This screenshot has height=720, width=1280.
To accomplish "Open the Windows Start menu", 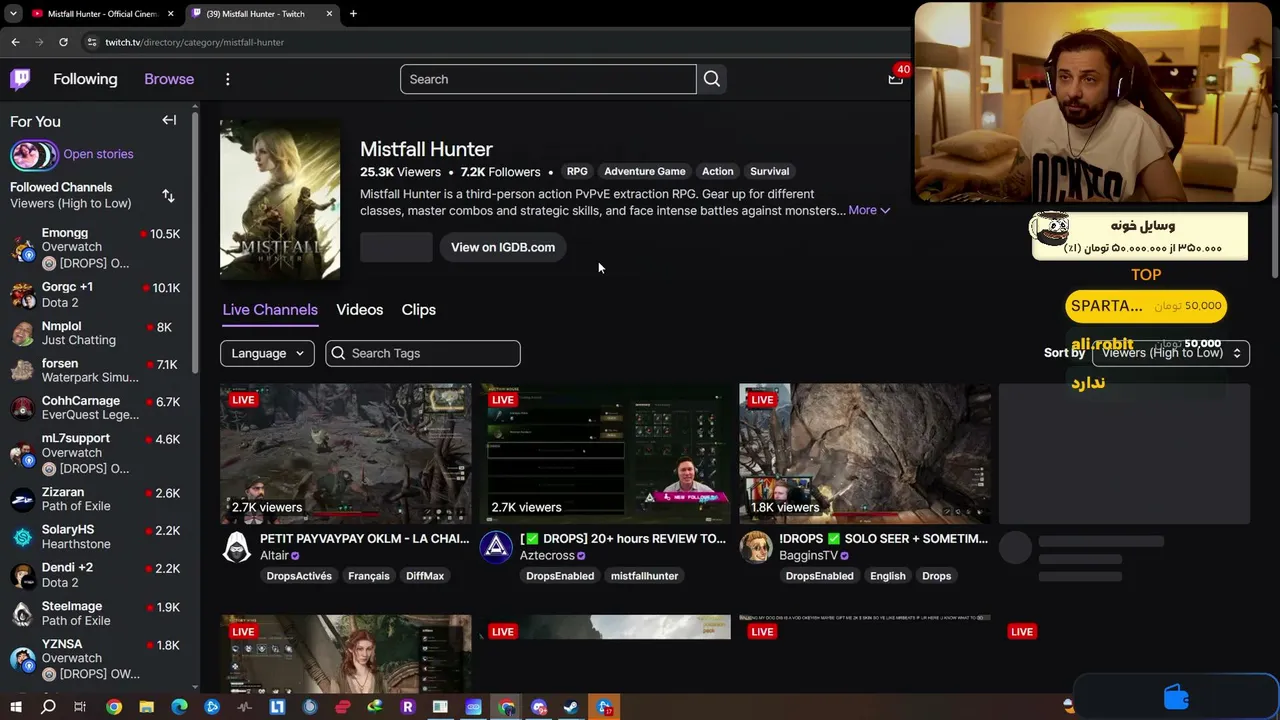I will 15,707.
